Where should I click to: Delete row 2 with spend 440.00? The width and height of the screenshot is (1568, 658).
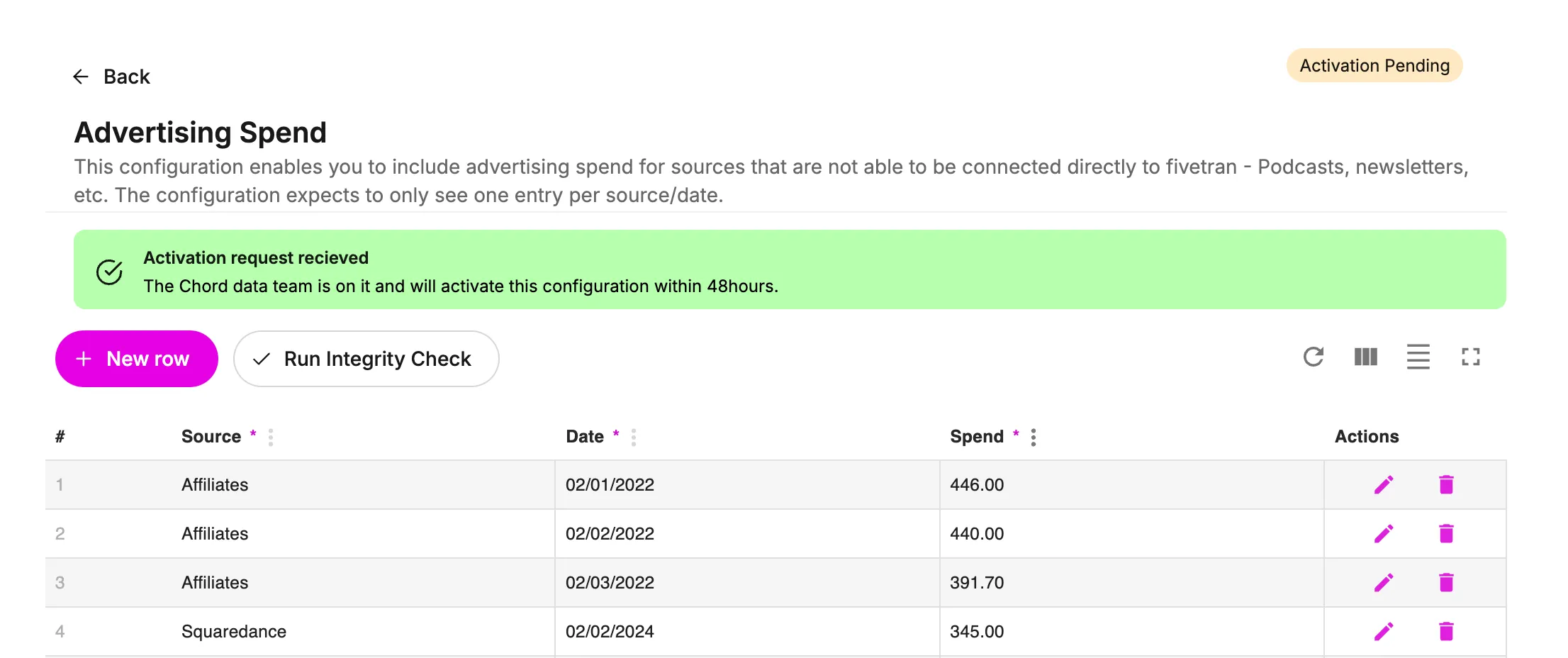[x=1447, y=534]
